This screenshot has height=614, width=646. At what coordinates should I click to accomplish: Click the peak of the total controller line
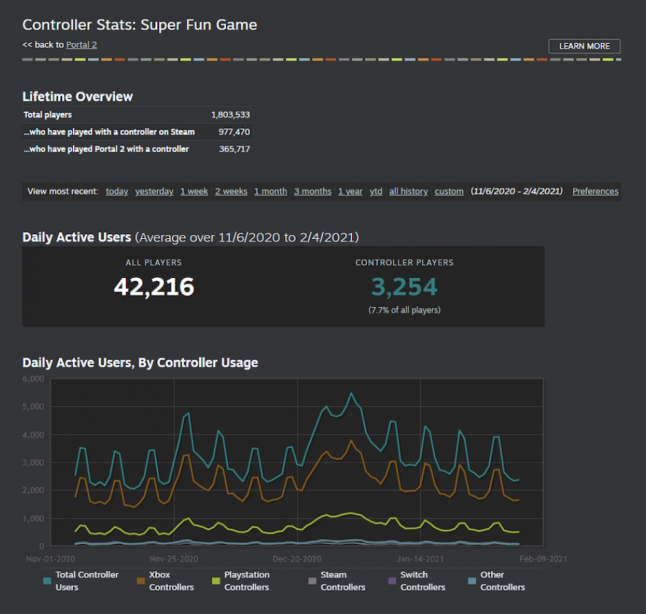[x=351, y=393]
